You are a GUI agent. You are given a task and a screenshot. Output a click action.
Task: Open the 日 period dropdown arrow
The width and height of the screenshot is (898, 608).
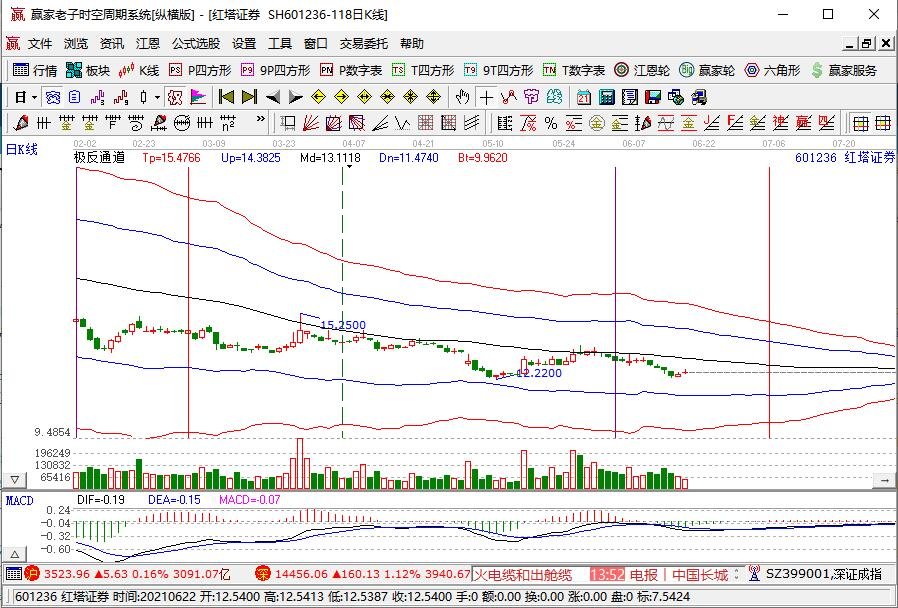(x=34, y=97)
